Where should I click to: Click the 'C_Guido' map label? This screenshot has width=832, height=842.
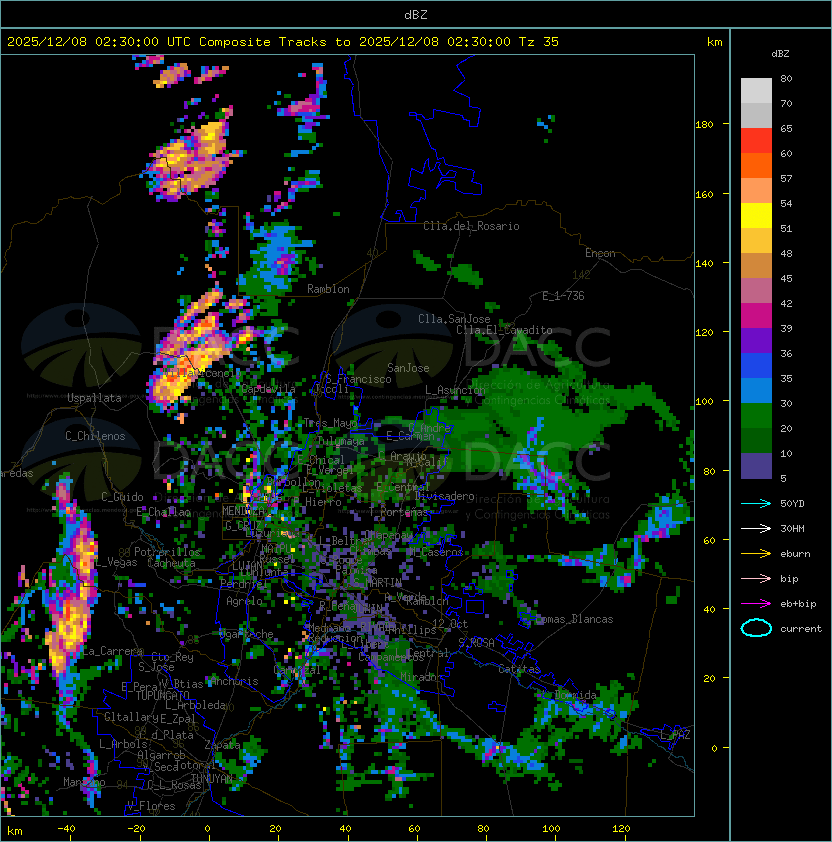coord(122,497)
